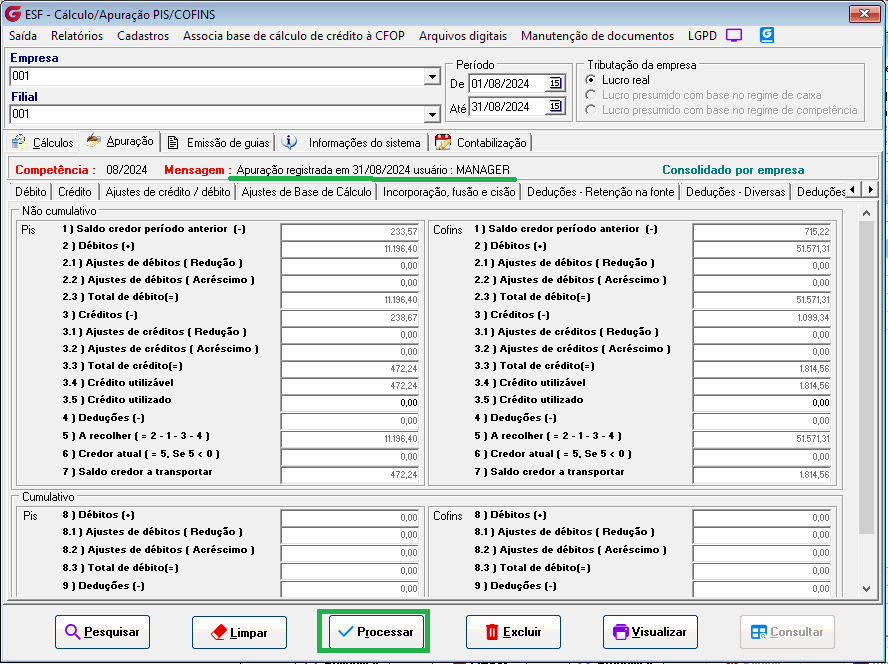This screenshot has height=664, width=888.
Task: Click Pis Crédito utilizado field
Action: (x=351, y=402)
